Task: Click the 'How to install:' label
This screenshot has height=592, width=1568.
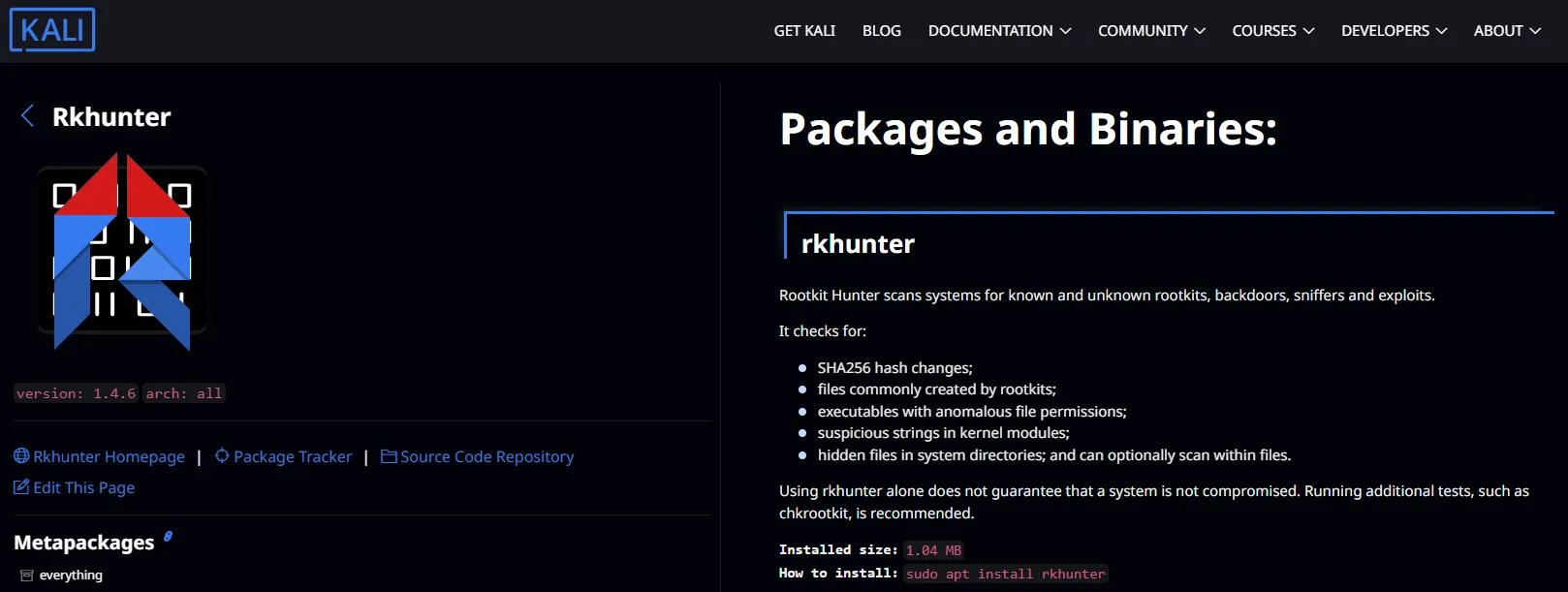Action: click(x=838, y=574)
